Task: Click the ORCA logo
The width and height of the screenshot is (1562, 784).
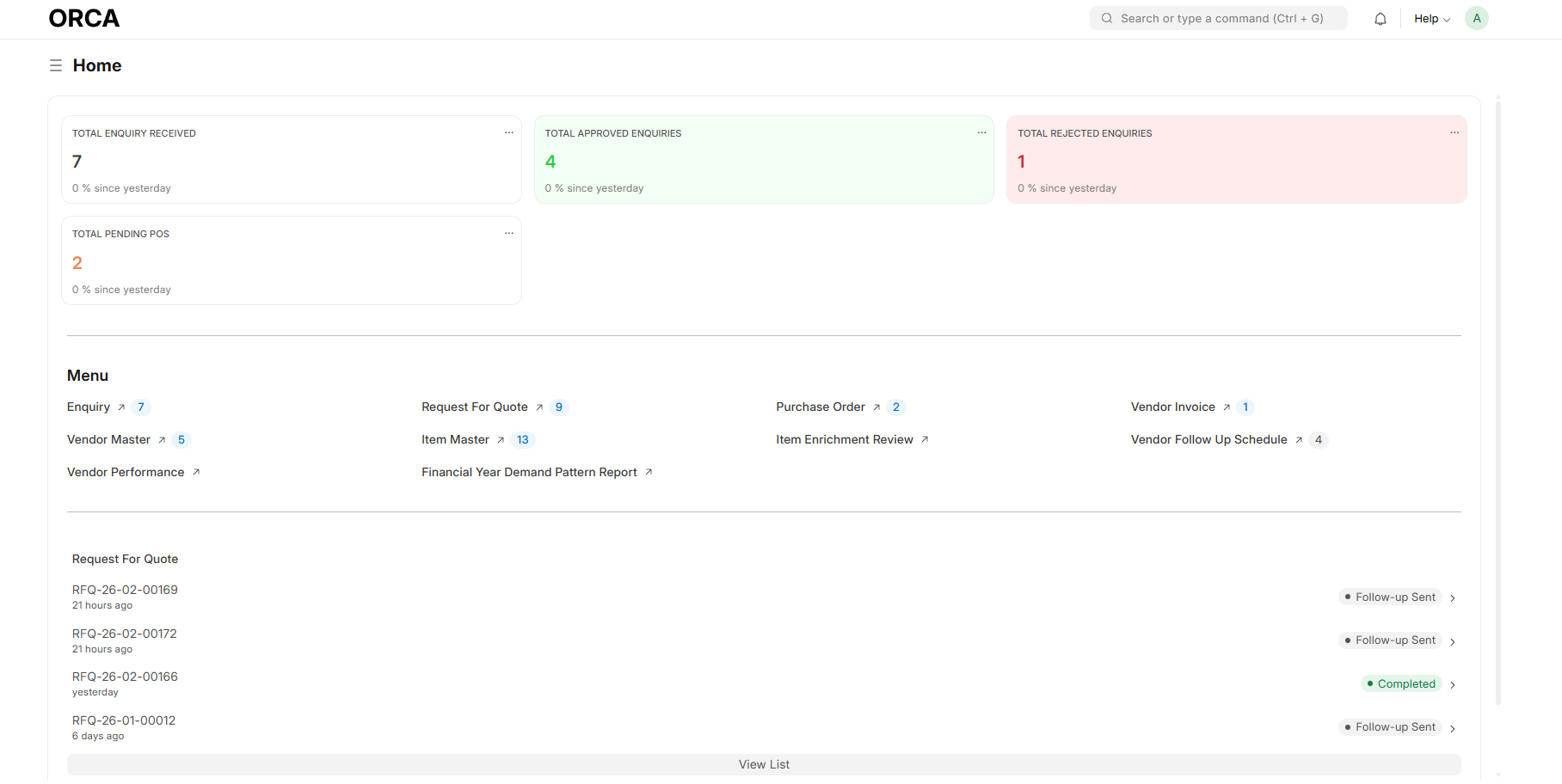Action: click(x=83, y=18)
